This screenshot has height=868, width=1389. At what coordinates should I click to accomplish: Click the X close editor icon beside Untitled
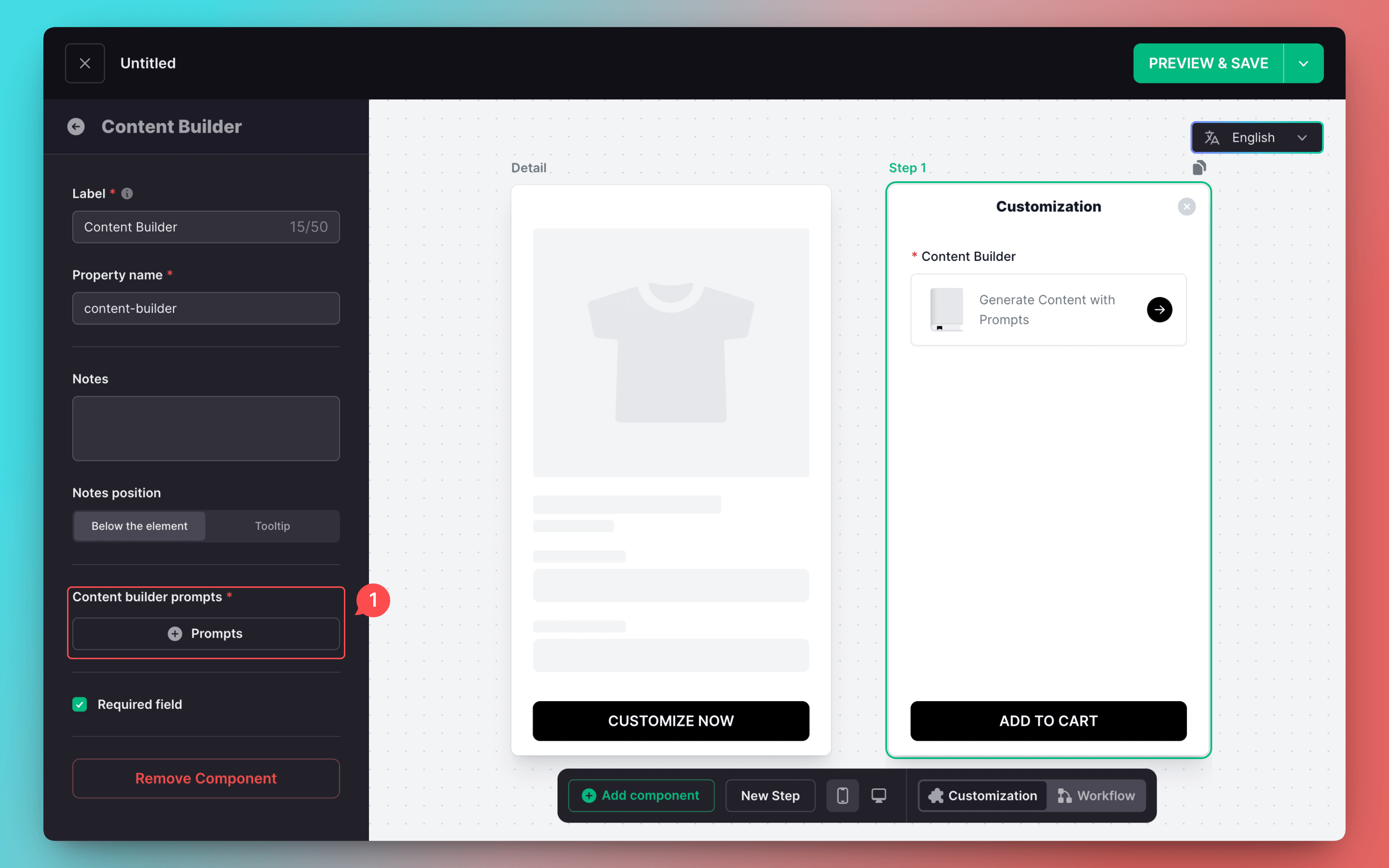85,63
